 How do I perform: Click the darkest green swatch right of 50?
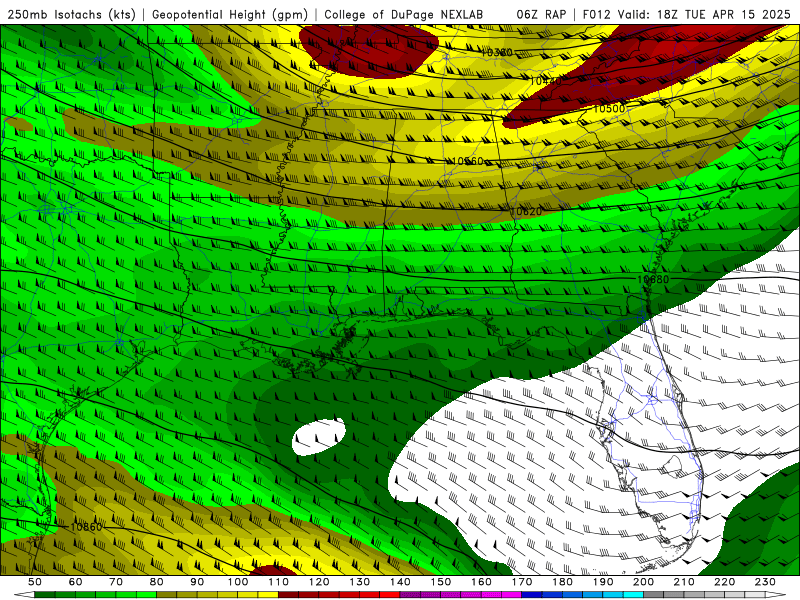point(45,595)
